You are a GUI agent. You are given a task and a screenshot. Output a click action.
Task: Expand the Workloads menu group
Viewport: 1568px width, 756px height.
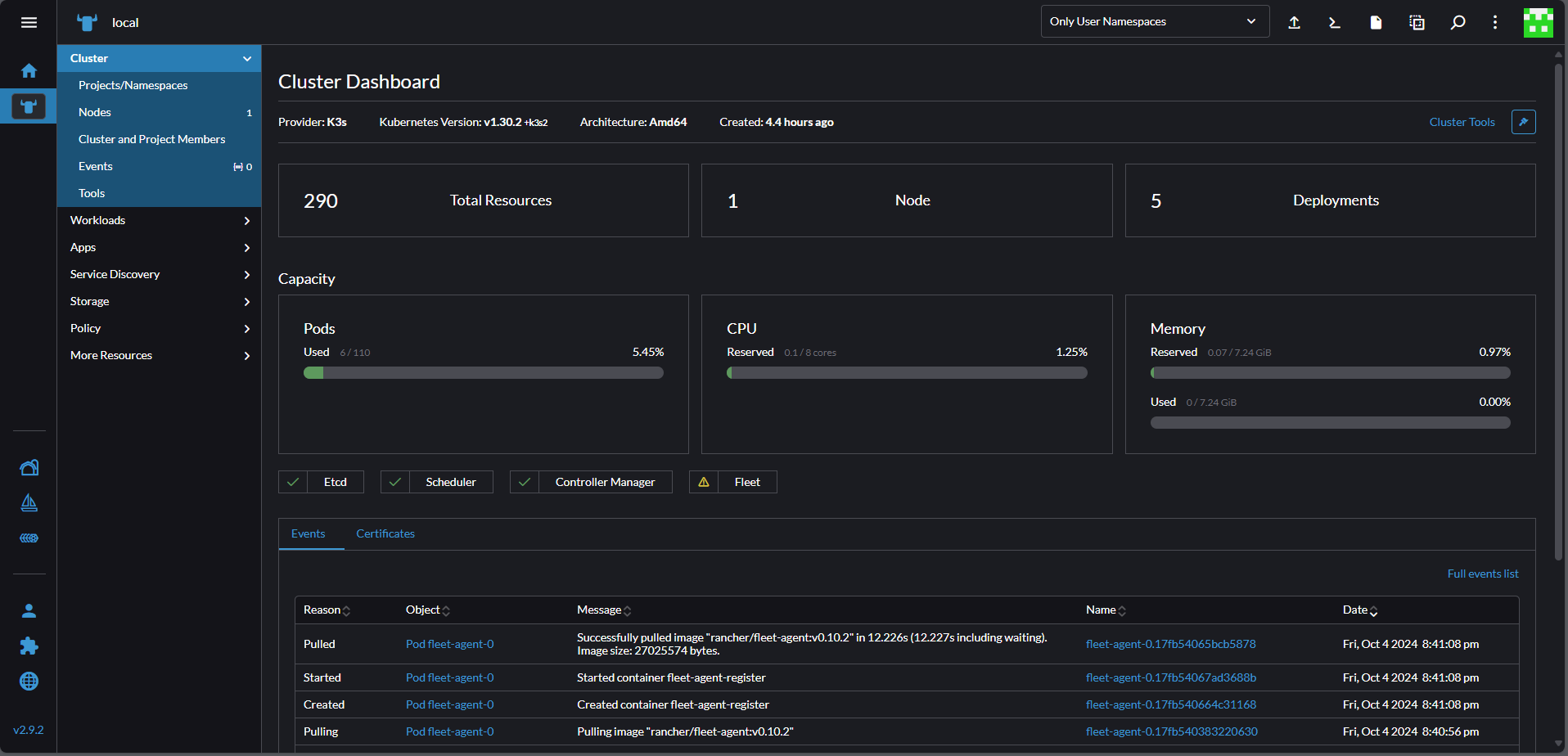(159, 220)
